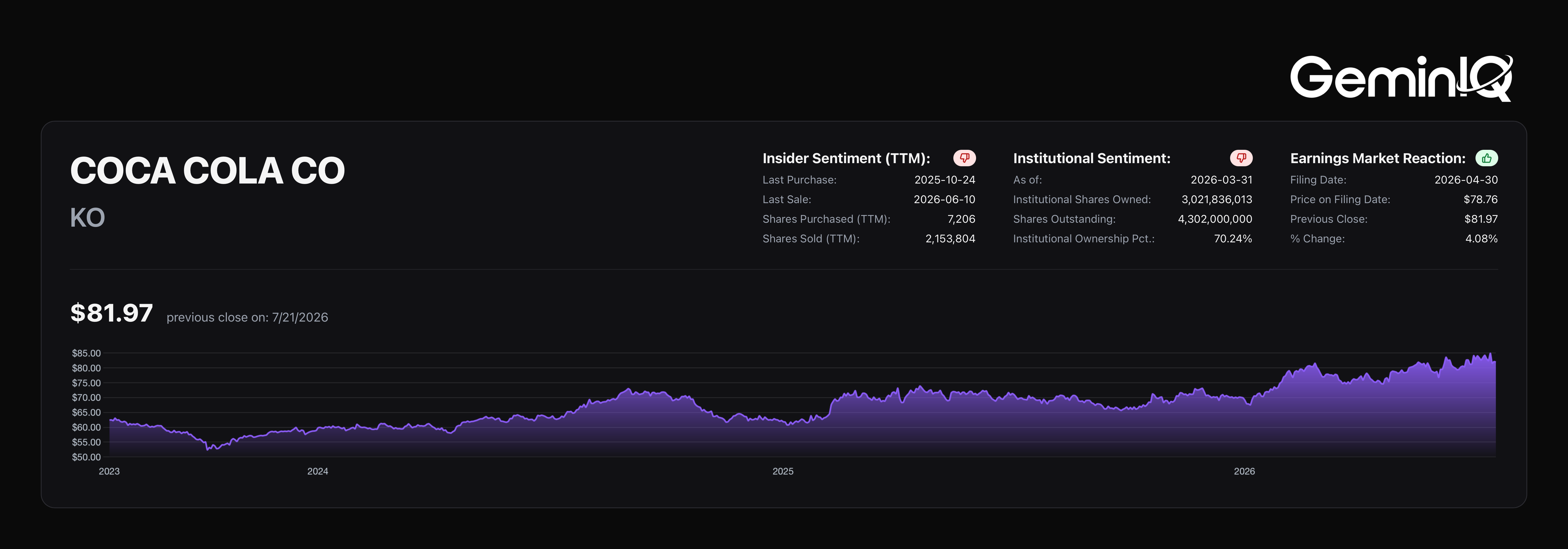Click the $85.00 y-axis label
Screen dimensions: 1568x549
click(87, 353)
